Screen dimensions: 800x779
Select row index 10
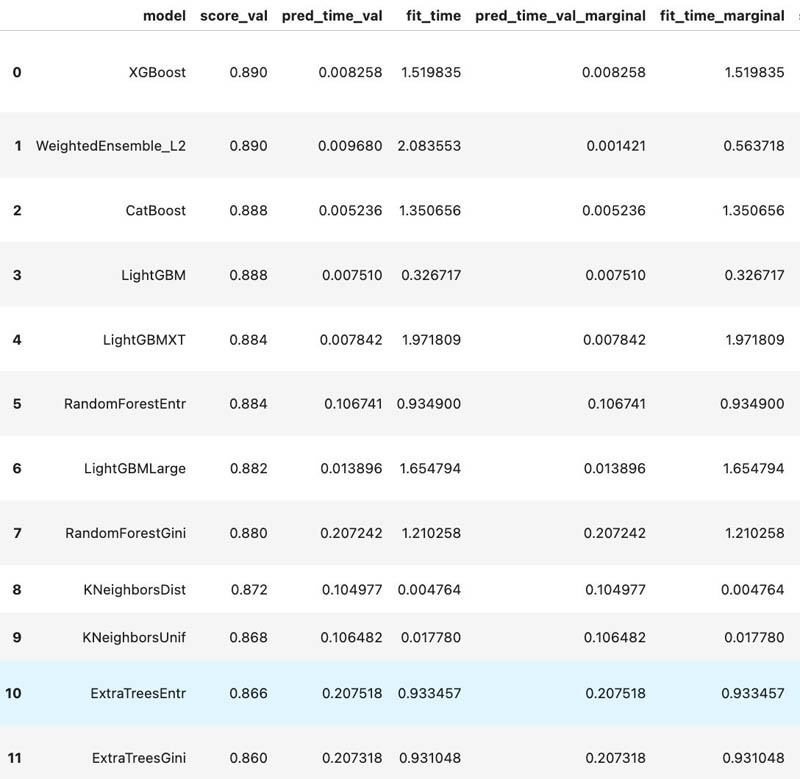(x=13, y=693)
